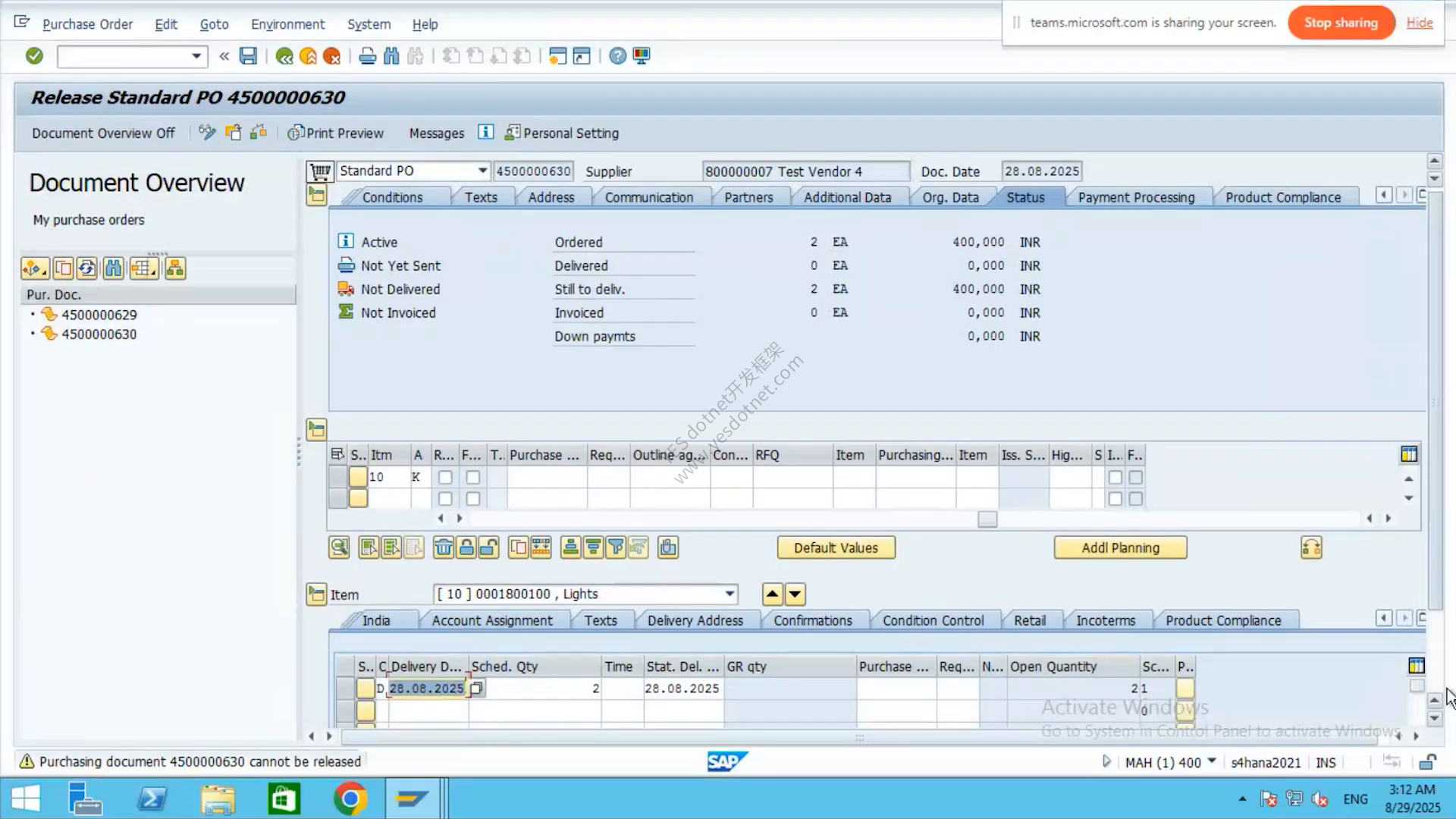Toggle F... checkbox beside R... in empty second row

pyautogui.click(x=473, y=498)
